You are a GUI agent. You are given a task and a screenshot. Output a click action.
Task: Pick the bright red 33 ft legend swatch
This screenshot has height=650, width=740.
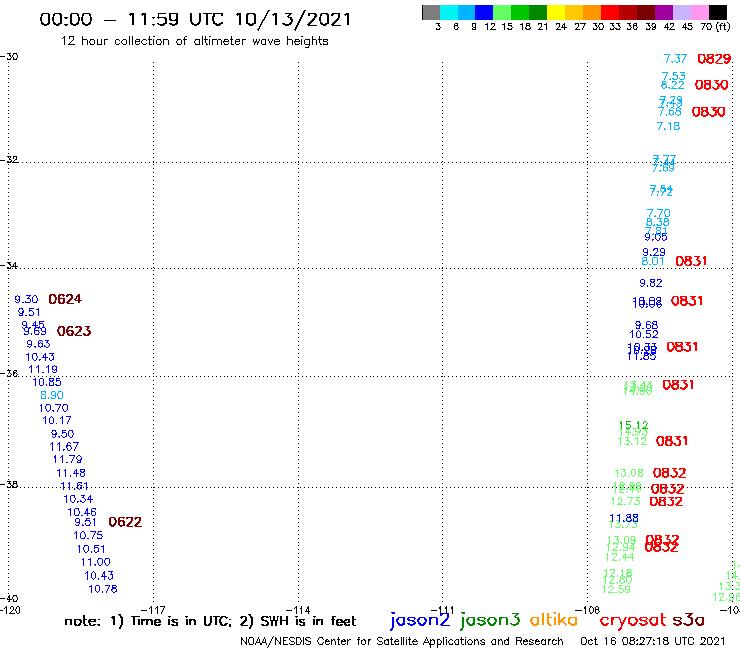click(610, 12)
